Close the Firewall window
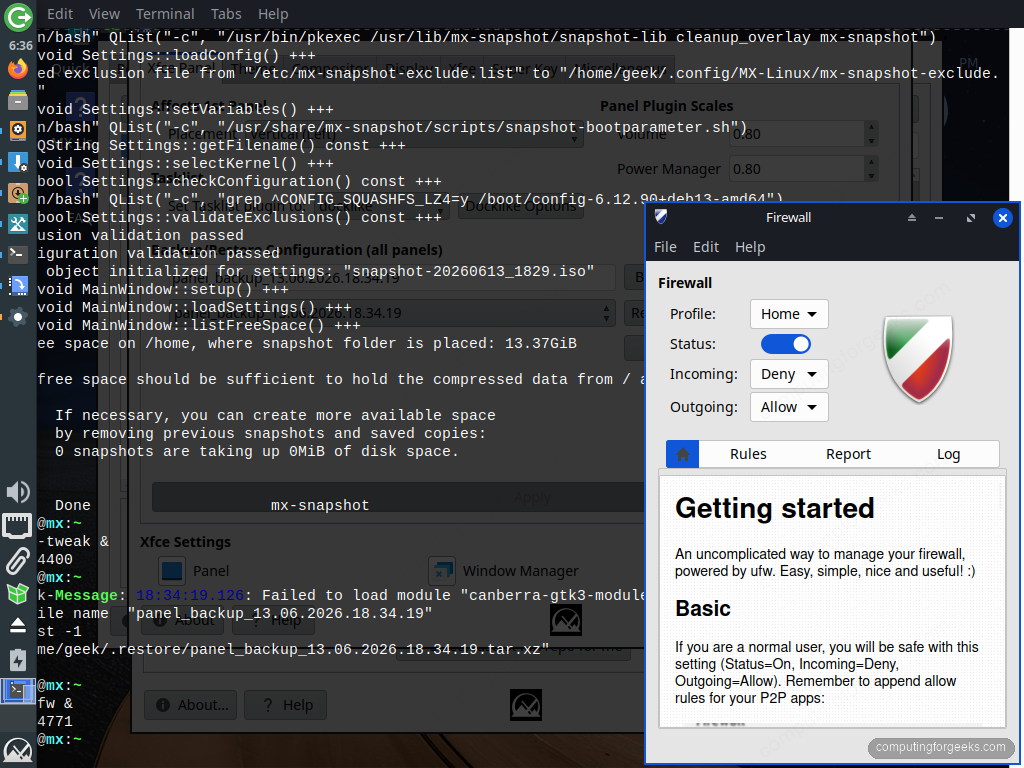The height and width of the screenshot is (768, 1024). tap(1002, 217)
